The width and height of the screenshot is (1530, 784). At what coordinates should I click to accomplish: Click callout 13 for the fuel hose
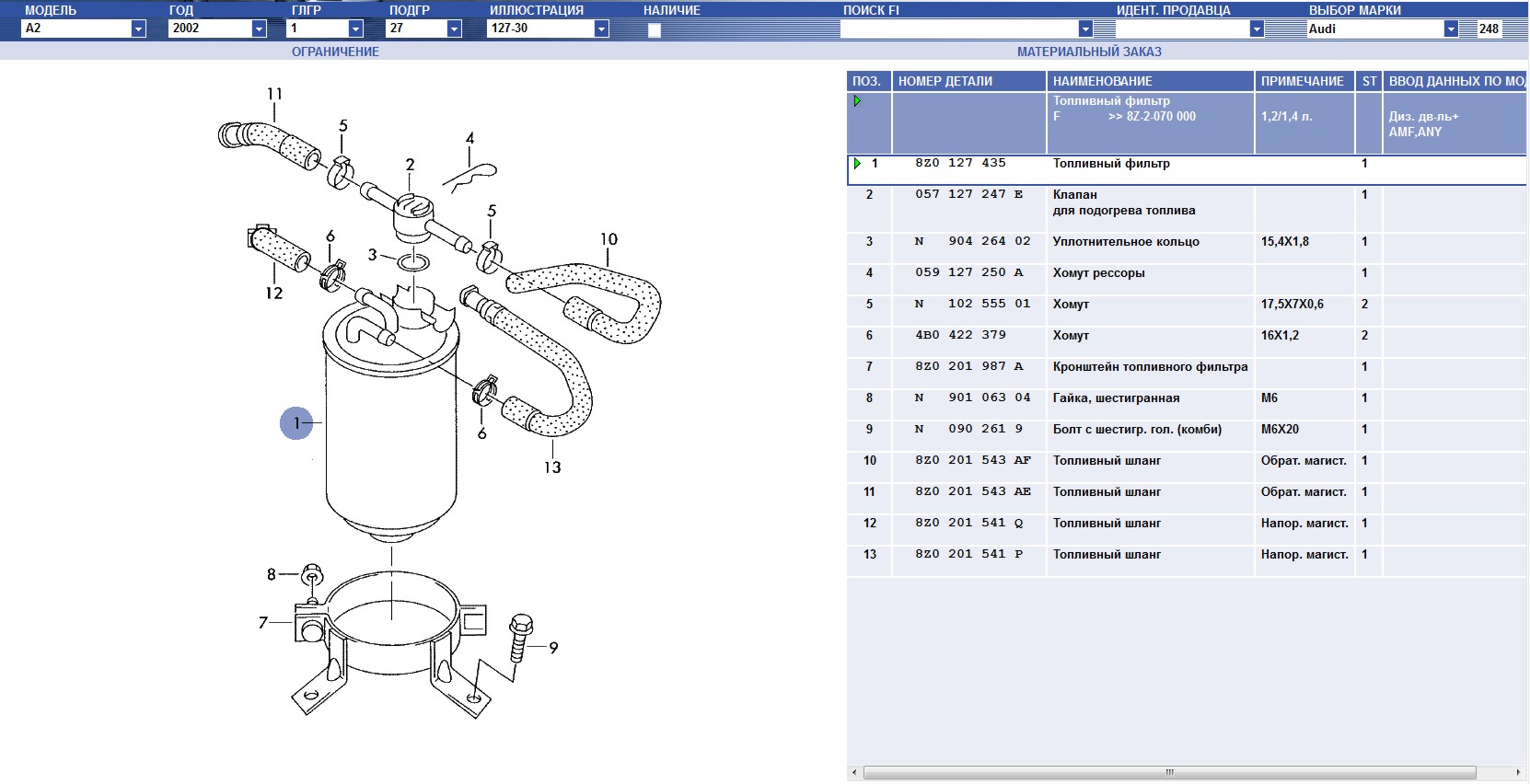[552, 467]
